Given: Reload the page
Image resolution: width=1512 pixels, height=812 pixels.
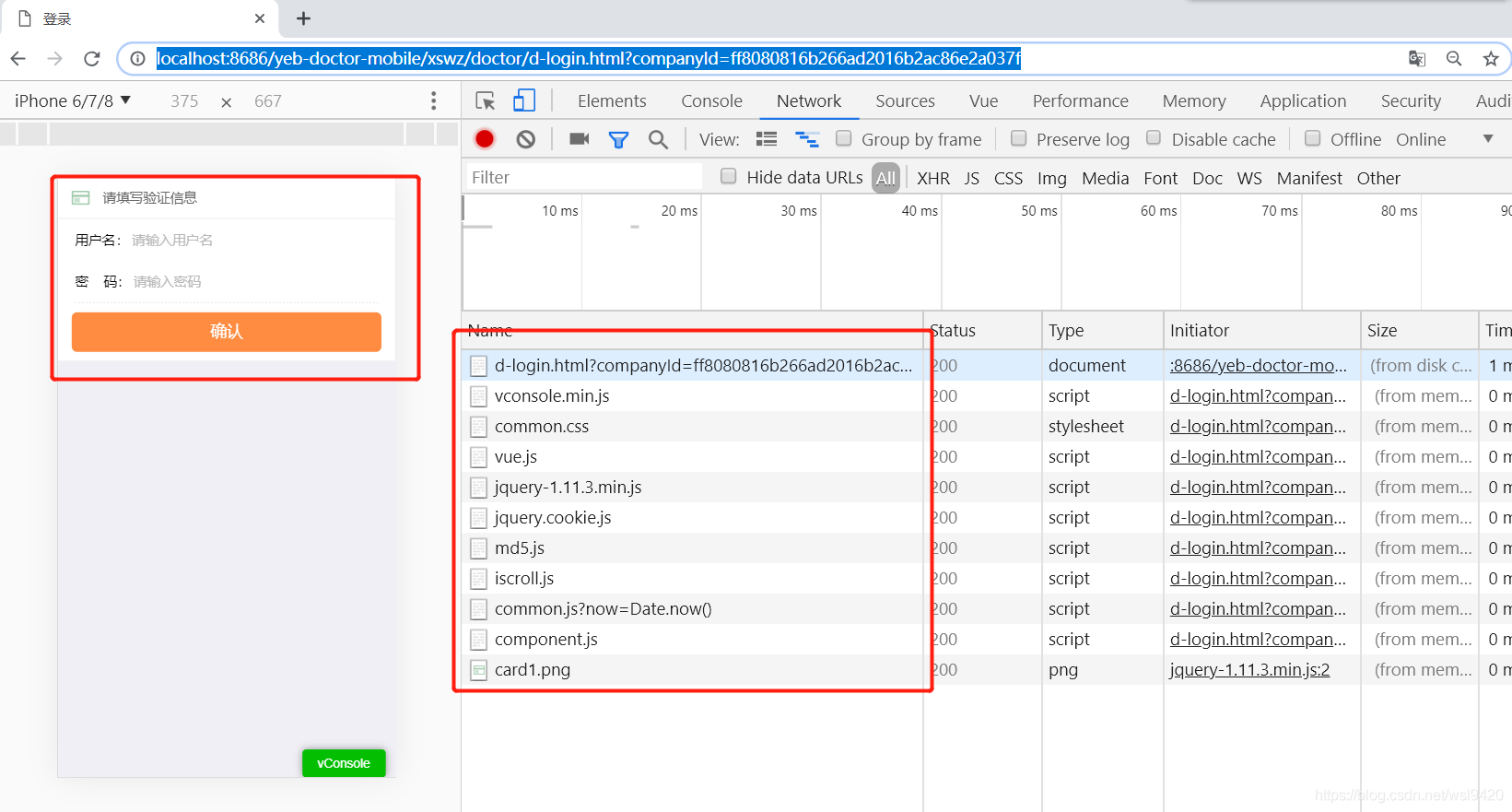Looking at the screenshot, I should (92, 59).
